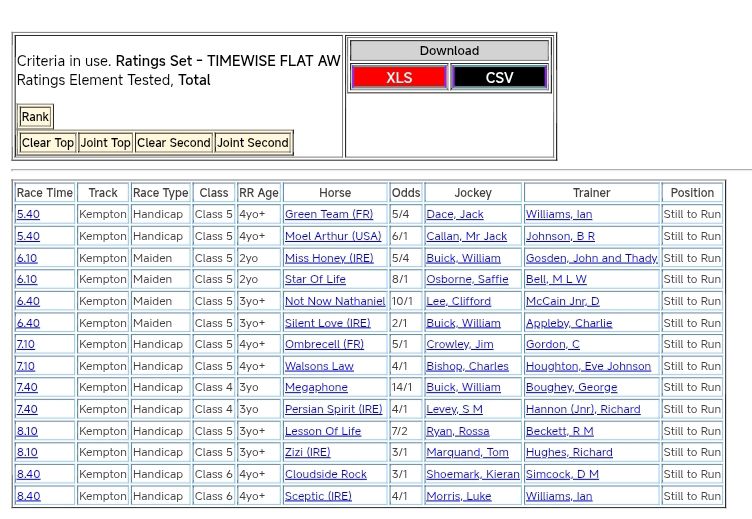
Task: Click the Jockey column header
Action: point(473,193)
